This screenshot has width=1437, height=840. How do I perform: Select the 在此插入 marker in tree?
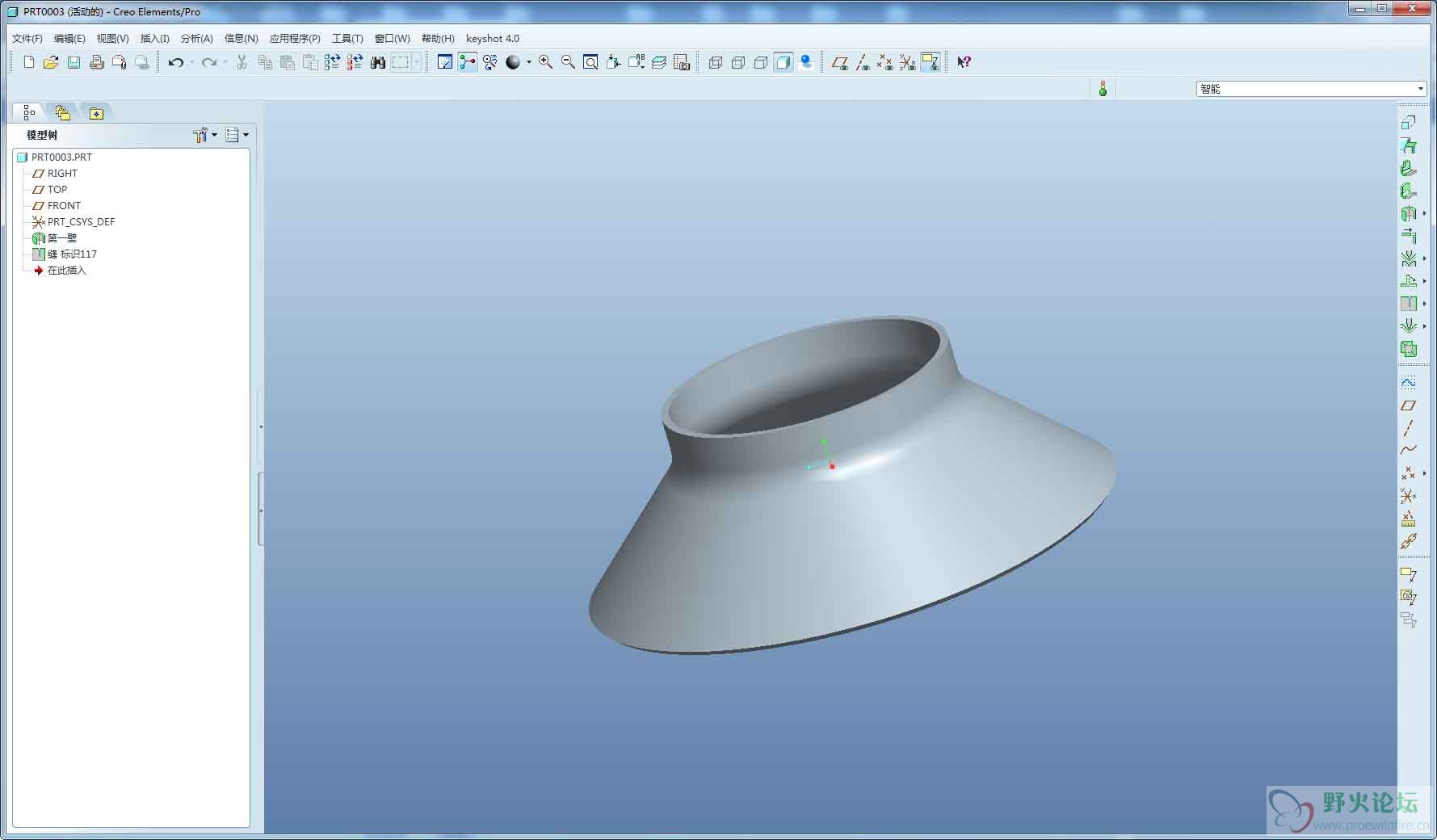point(59,271)
